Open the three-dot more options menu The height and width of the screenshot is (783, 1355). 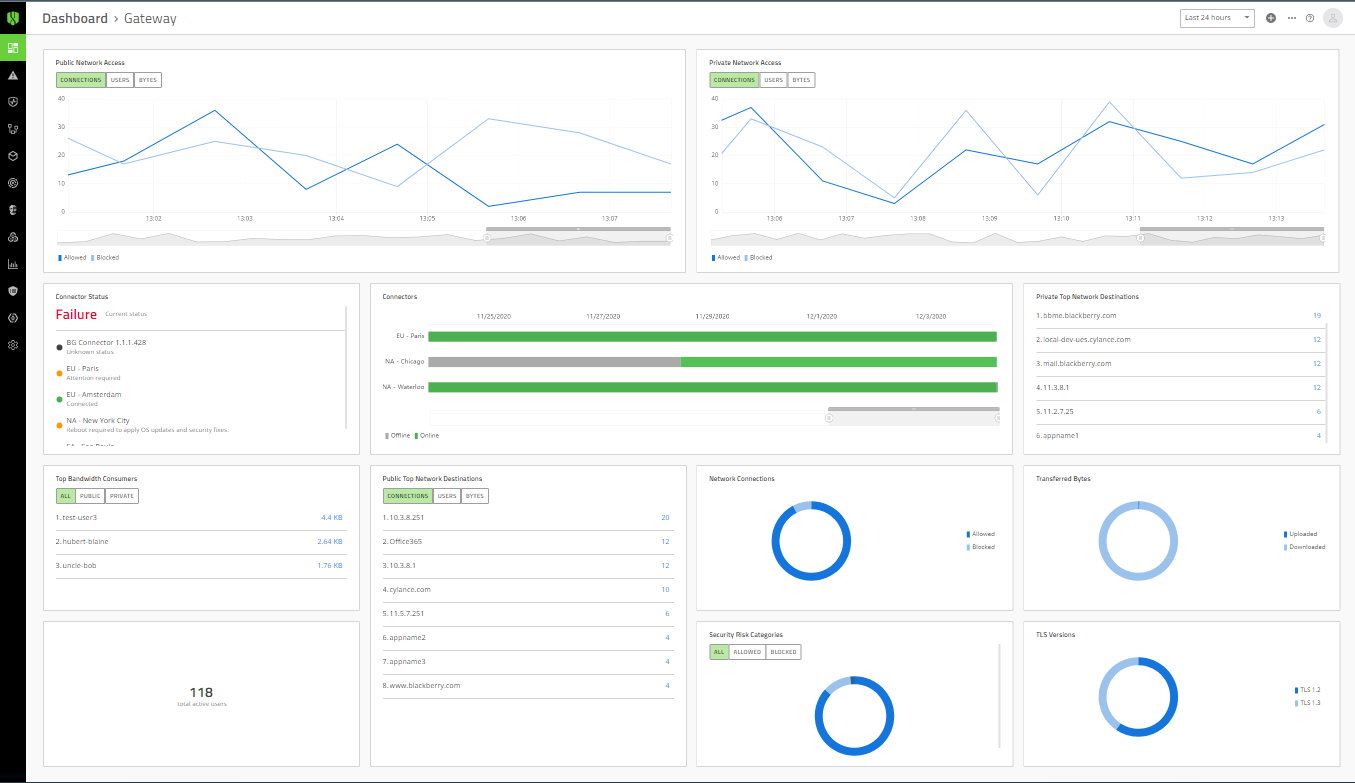[x=1292, y=18]
